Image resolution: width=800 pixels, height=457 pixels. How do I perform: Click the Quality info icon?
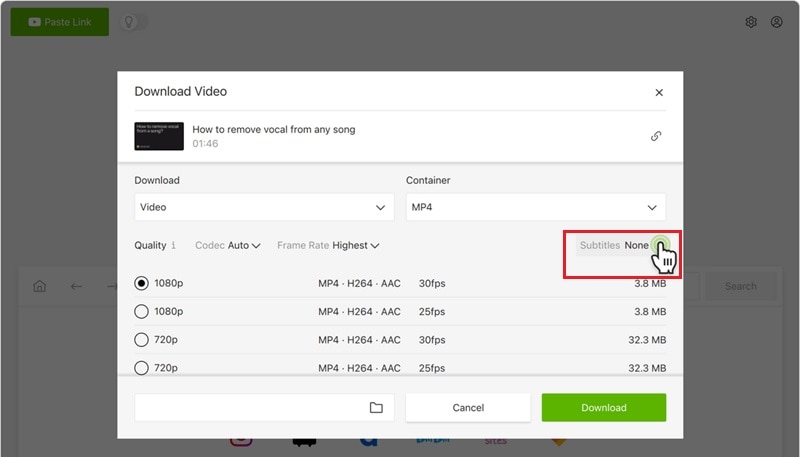[x=173, y=245]
